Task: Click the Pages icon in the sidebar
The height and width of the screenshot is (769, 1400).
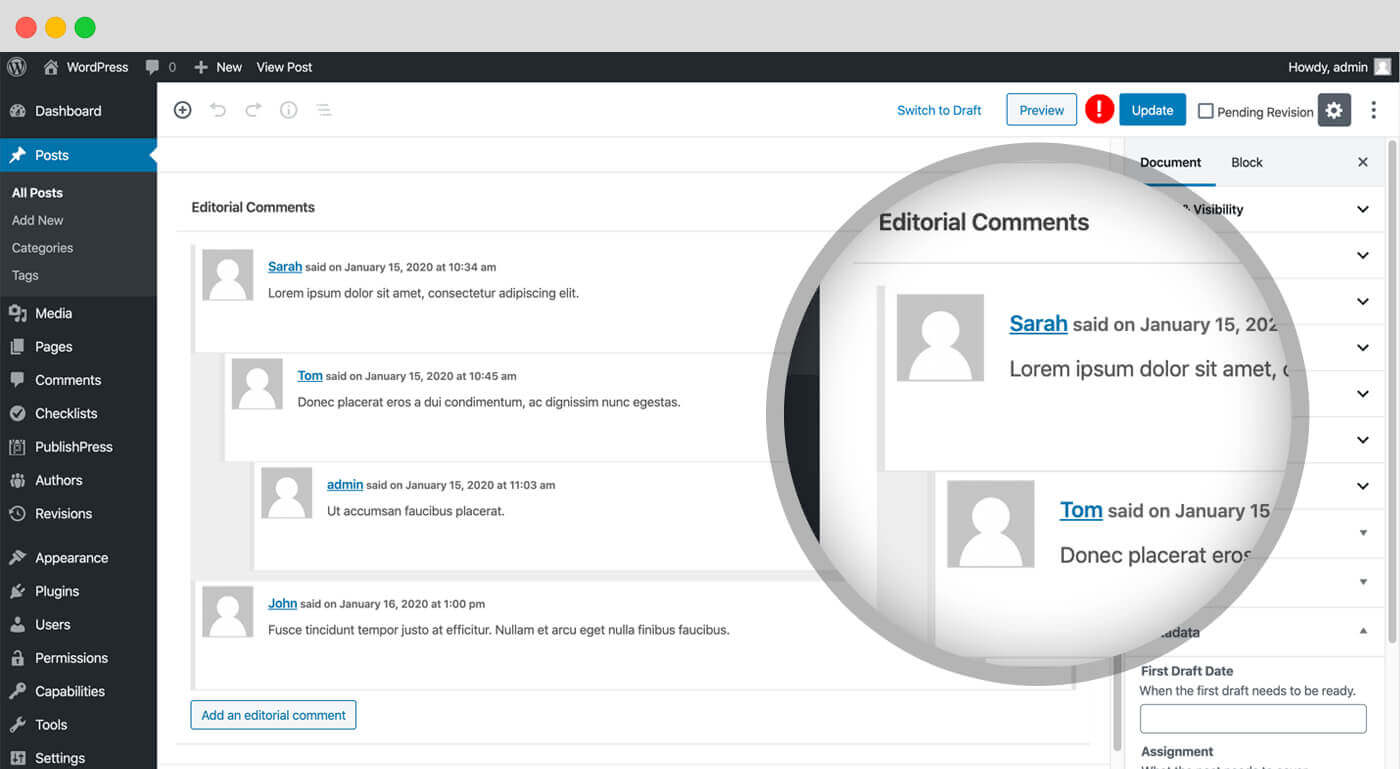Action: (x=17, y=347)
